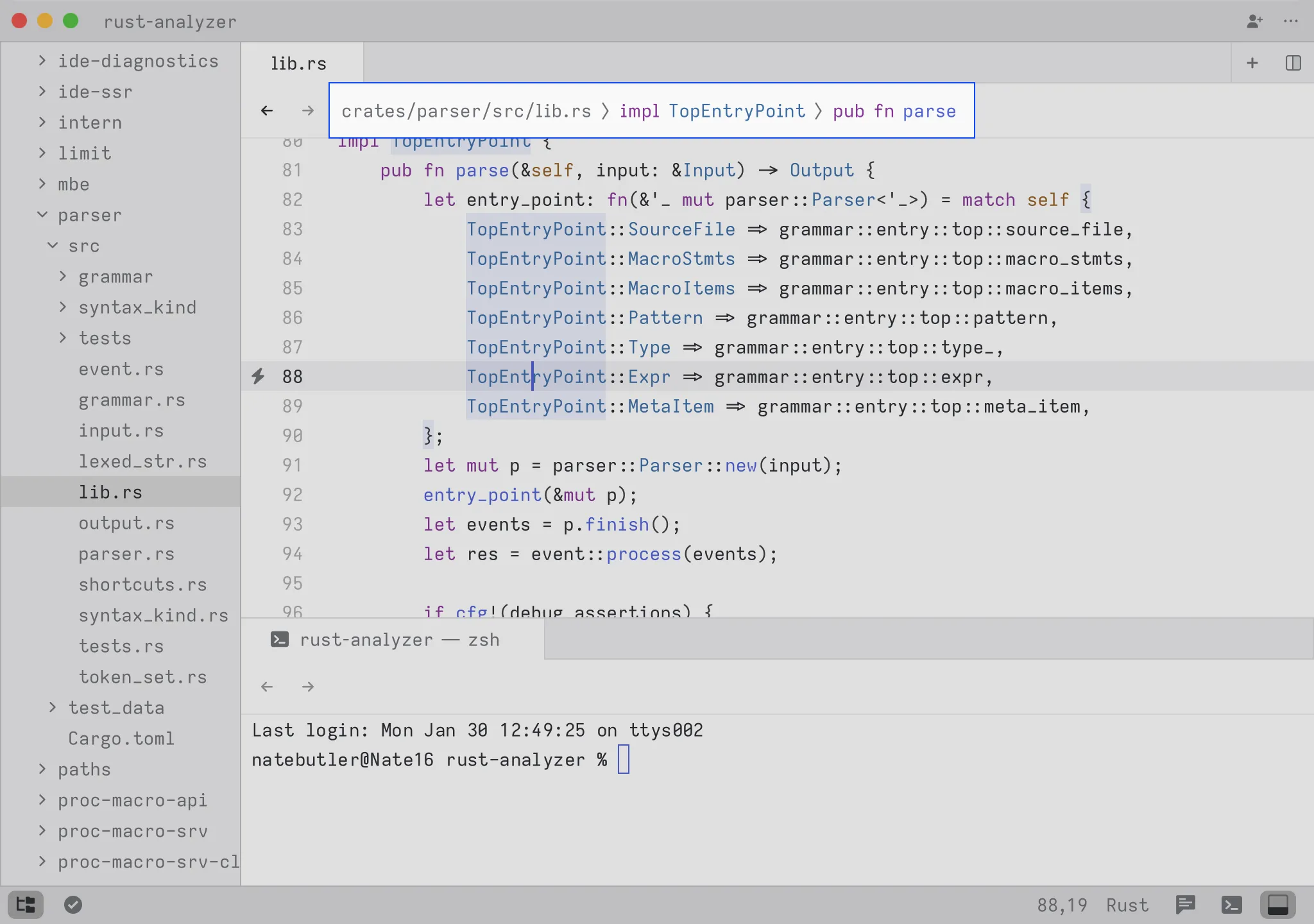This screenshot has height=924, width=1314.
Task: Click the lightning bolt code action icon
Action: click(258, 377)
